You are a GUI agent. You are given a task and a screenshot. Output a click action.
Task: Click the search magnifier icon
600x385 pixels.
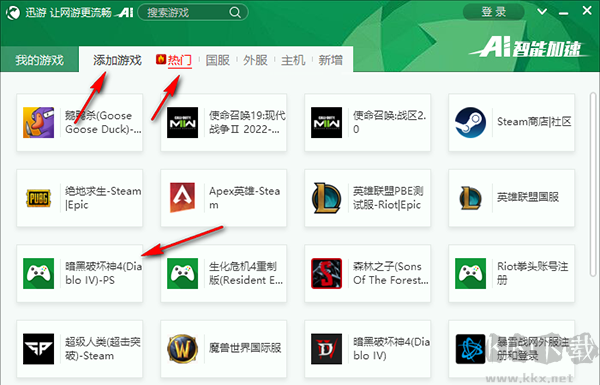[x=235, y=13]
